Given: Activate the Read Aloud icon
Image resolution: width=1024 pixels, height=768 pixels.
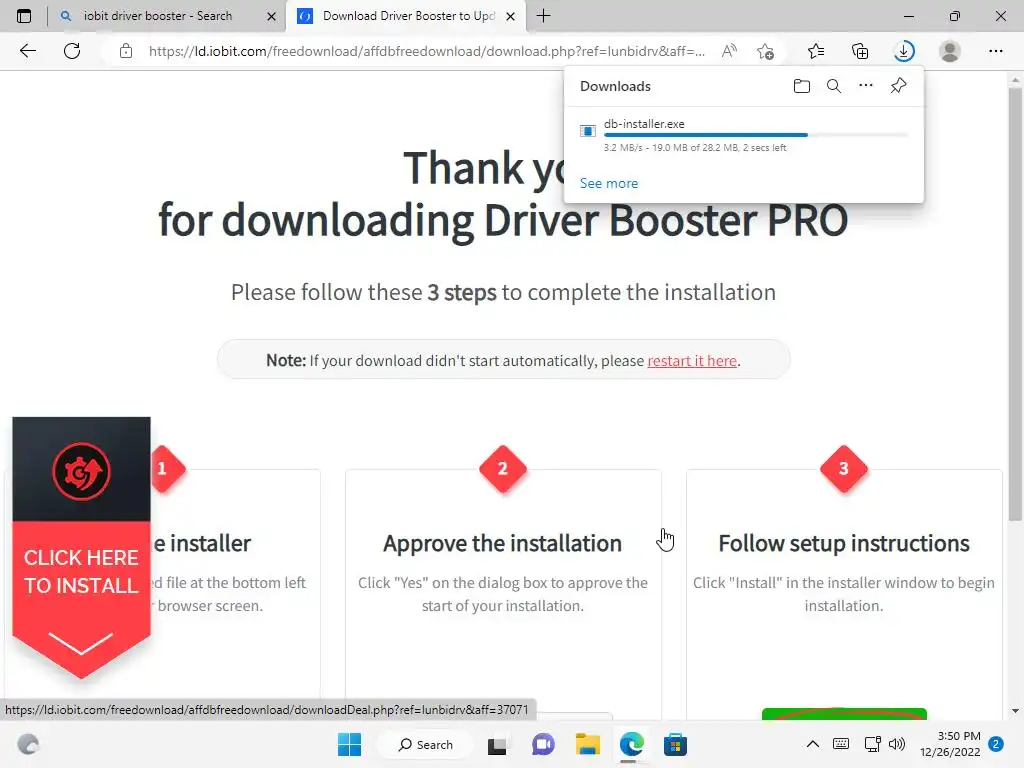Looking at the screenshot, I should [x=729, y=51].
